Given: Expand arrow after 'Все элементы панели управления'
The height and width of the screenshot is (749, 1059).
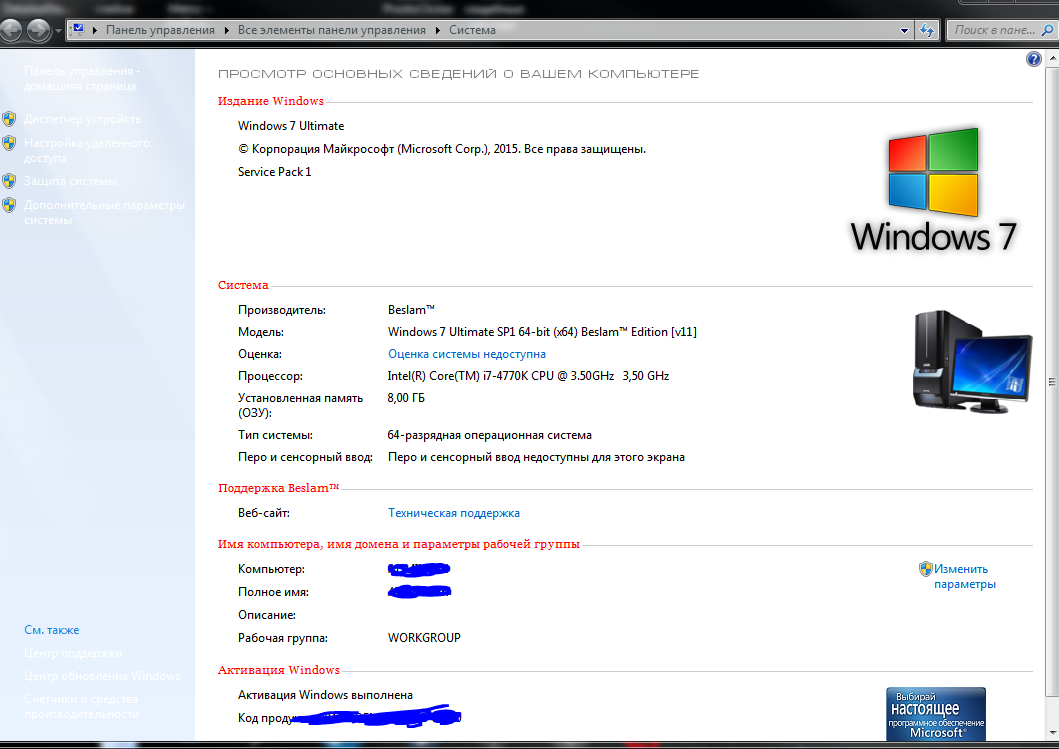Looking at the screenshot, I should [438, 30].
